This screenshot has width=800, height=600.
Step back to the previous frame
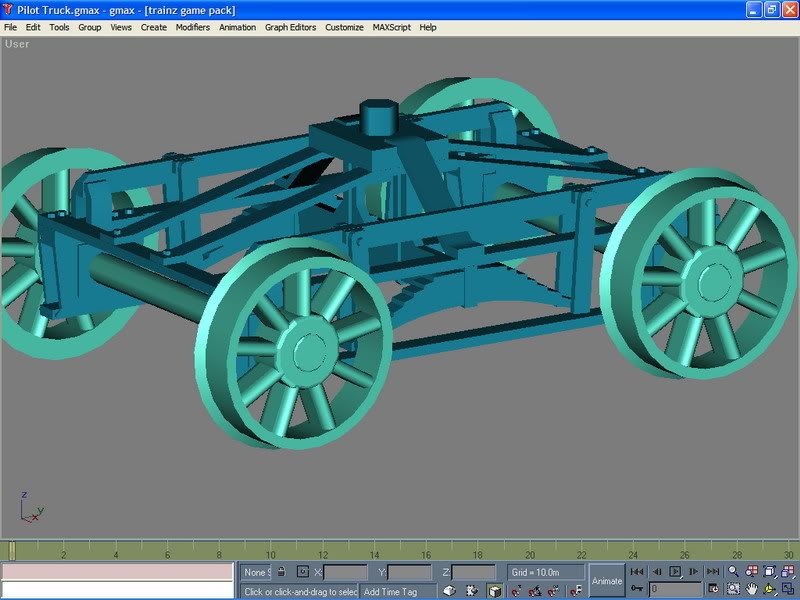click(657, 571)
